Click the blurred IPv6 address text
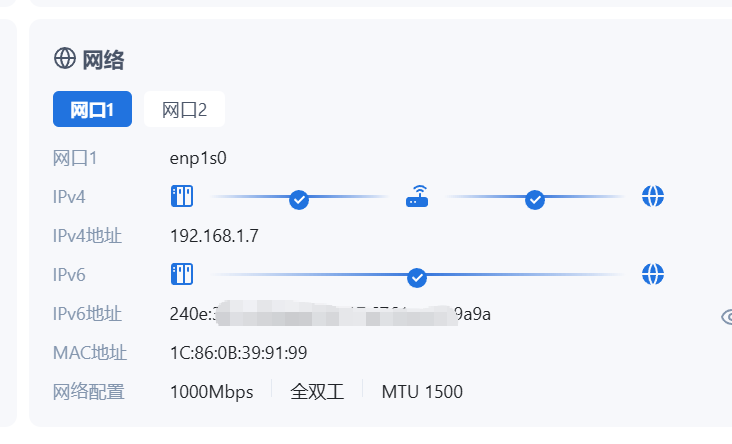Viewport: 732px width, 444px height. pyautogui.click(x=330, y=315)
